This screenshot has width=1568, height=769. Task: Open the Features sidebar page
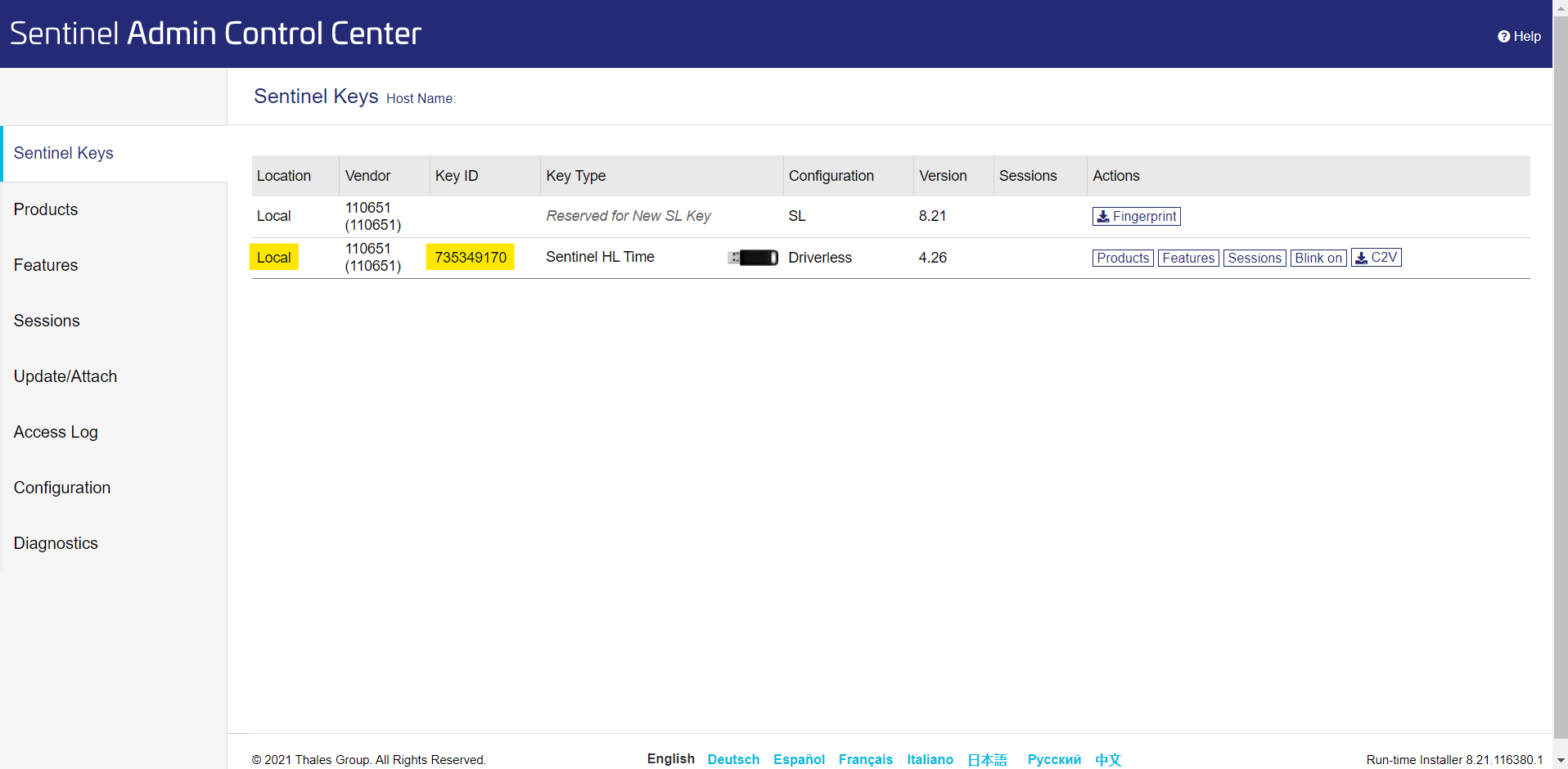[46, 265]
